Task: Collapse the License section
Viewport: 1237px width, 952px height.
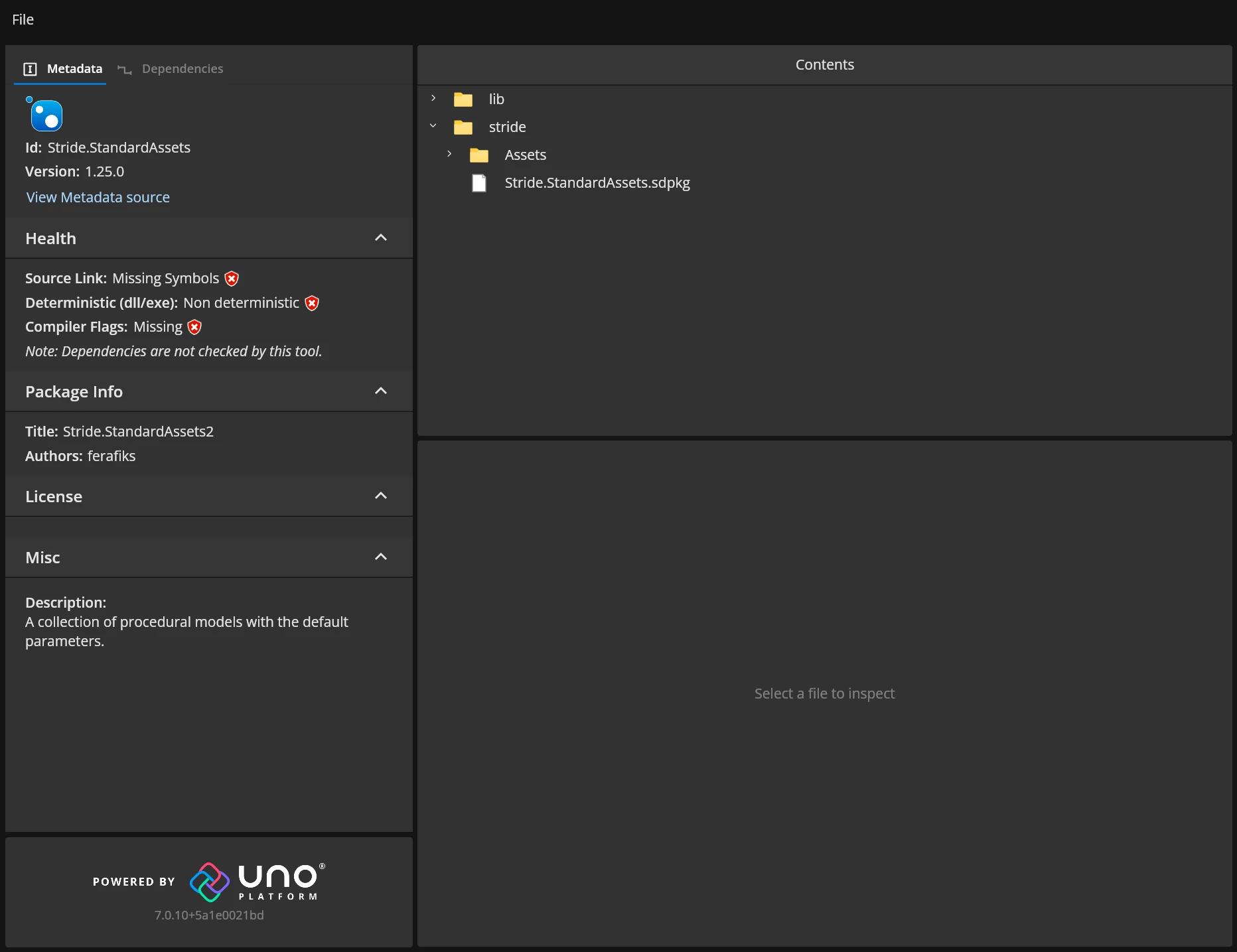Action: point(381,496)
